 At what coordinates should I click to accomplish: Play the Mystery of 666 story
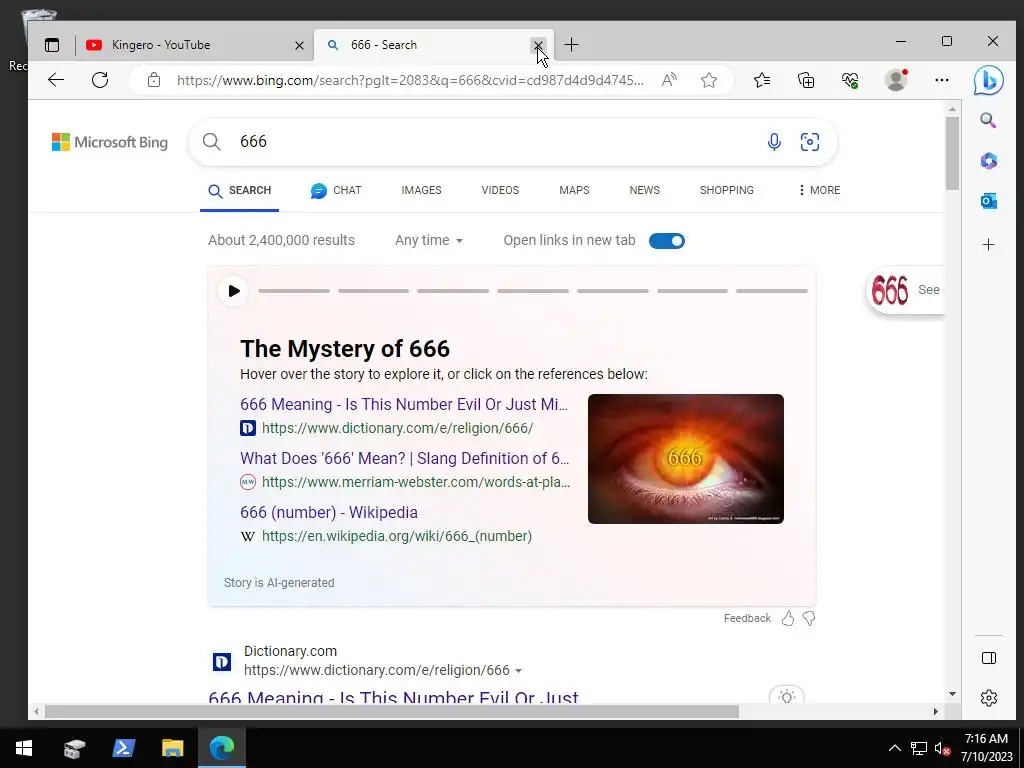(x=233, y=291)
